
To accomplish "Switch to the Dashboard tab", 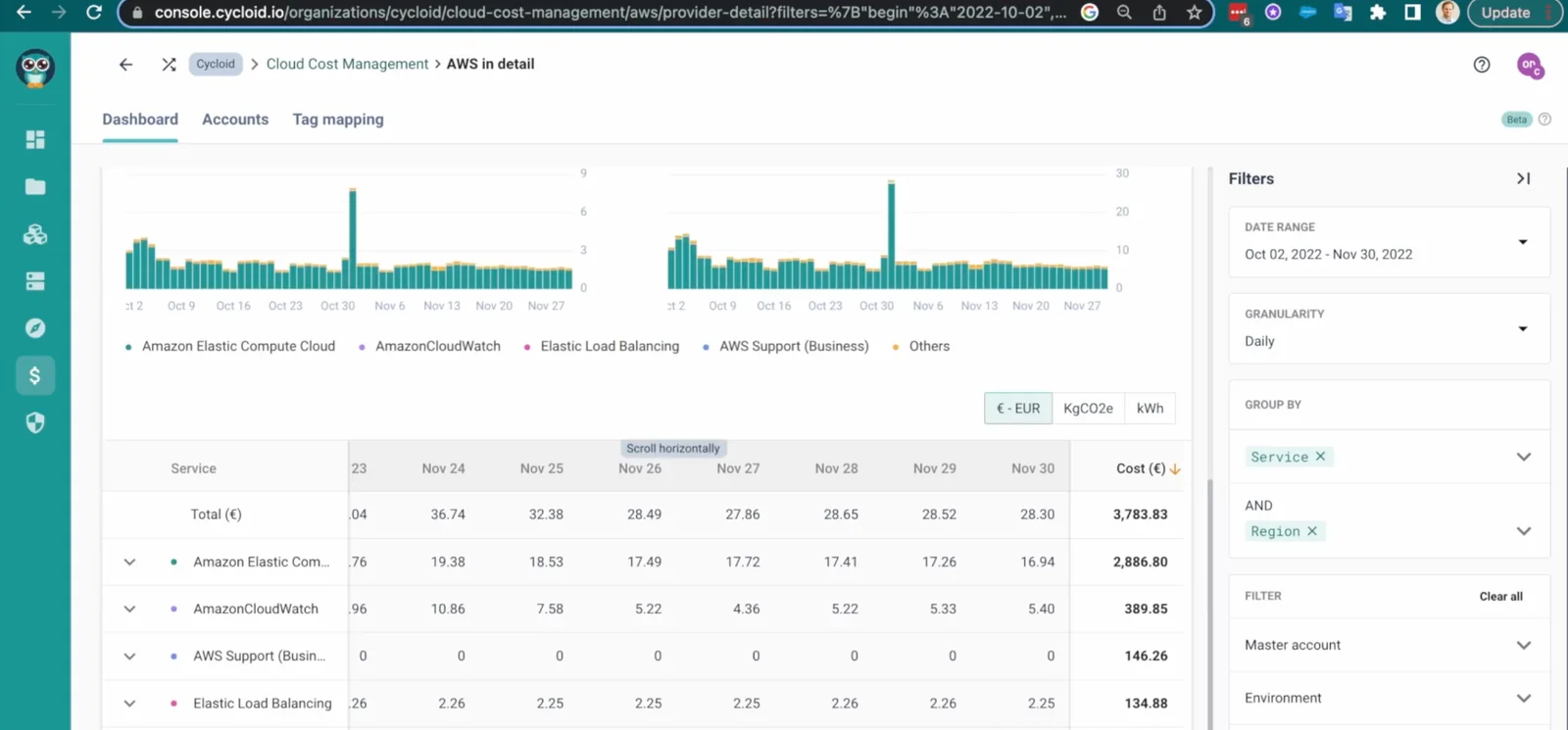I will click(x=140, y=120).
